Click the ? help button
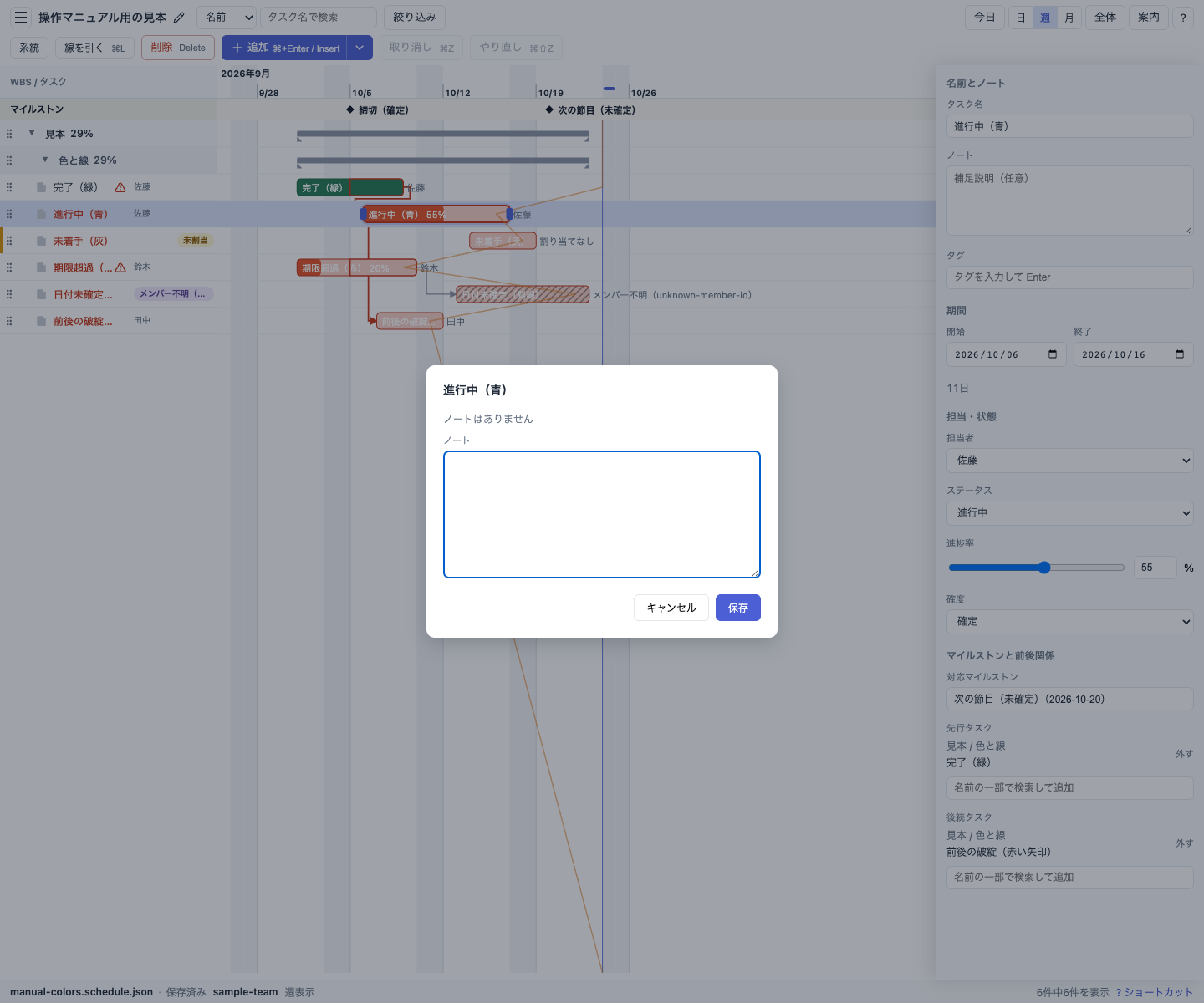 point(1183,18)
